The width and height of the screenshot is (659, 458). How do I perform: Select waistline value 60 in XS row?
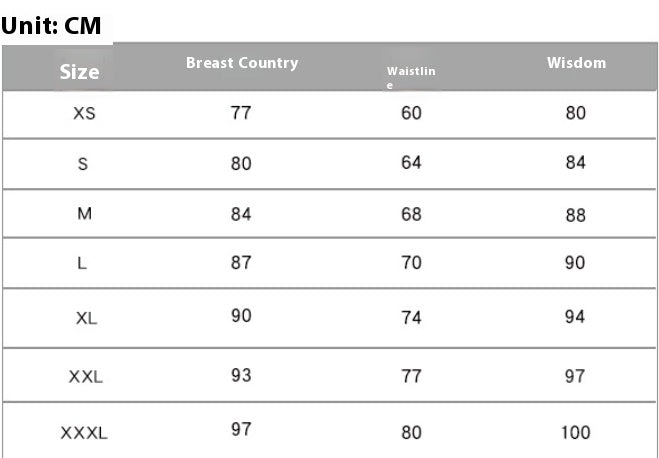411,112
